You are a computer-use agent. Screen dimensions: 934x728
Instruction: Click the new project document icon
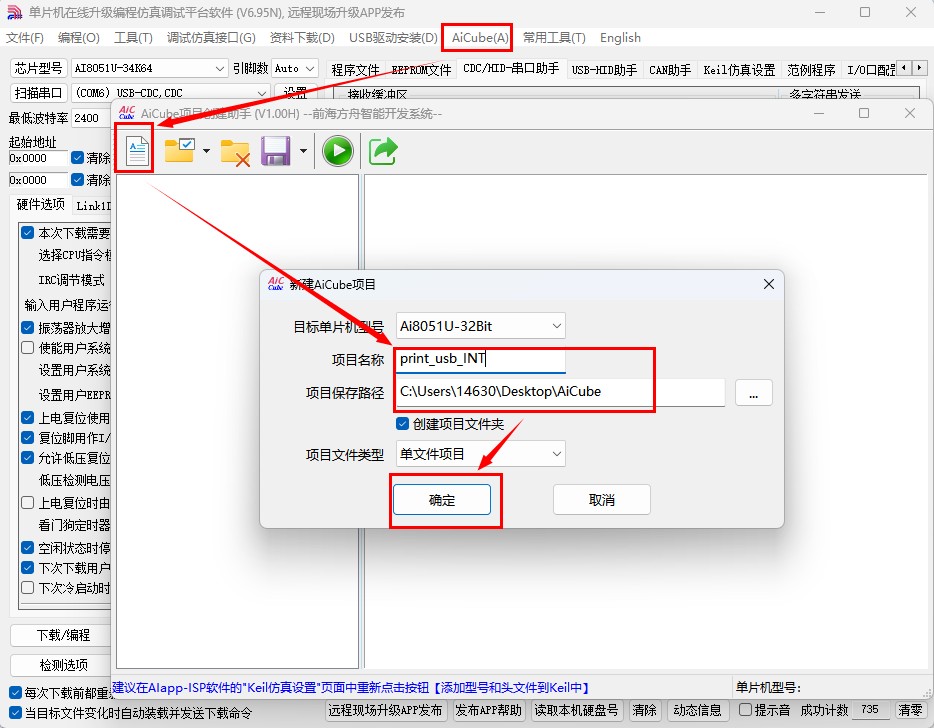coord(138,151)
